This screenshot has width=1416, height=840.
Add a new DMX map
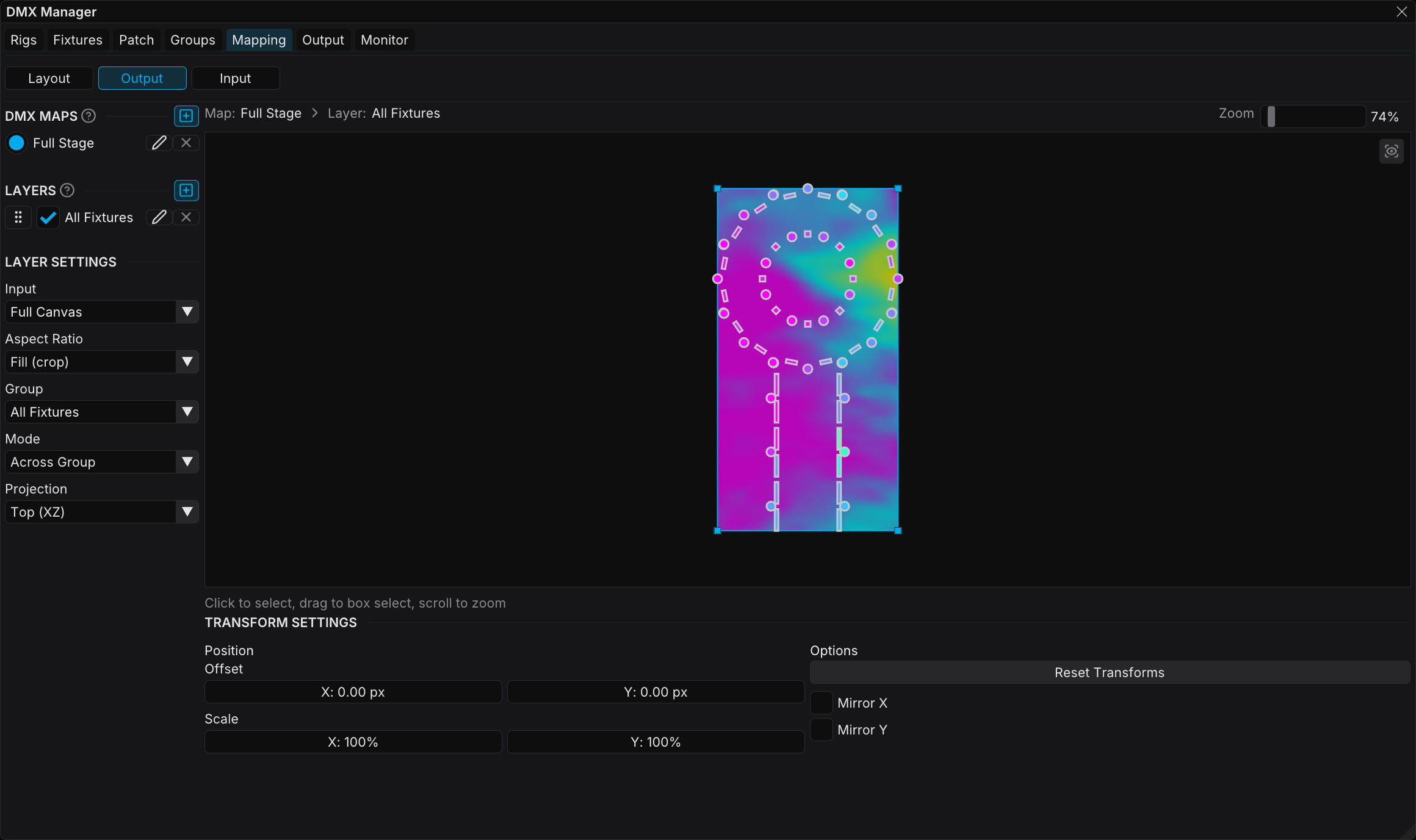[186, 116]
